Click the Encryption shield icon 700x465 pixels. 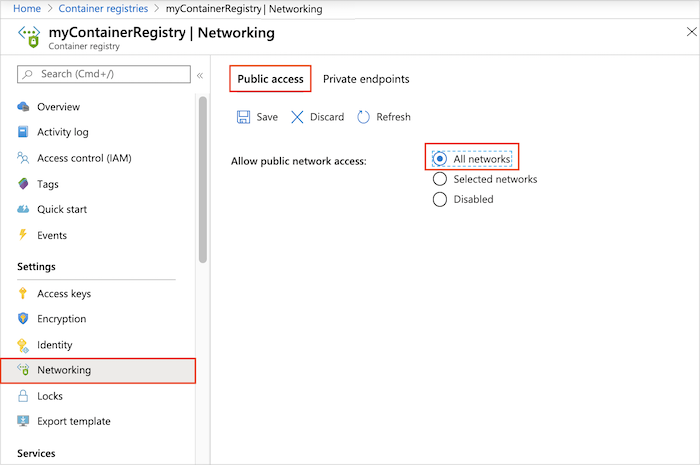[24, 319]
